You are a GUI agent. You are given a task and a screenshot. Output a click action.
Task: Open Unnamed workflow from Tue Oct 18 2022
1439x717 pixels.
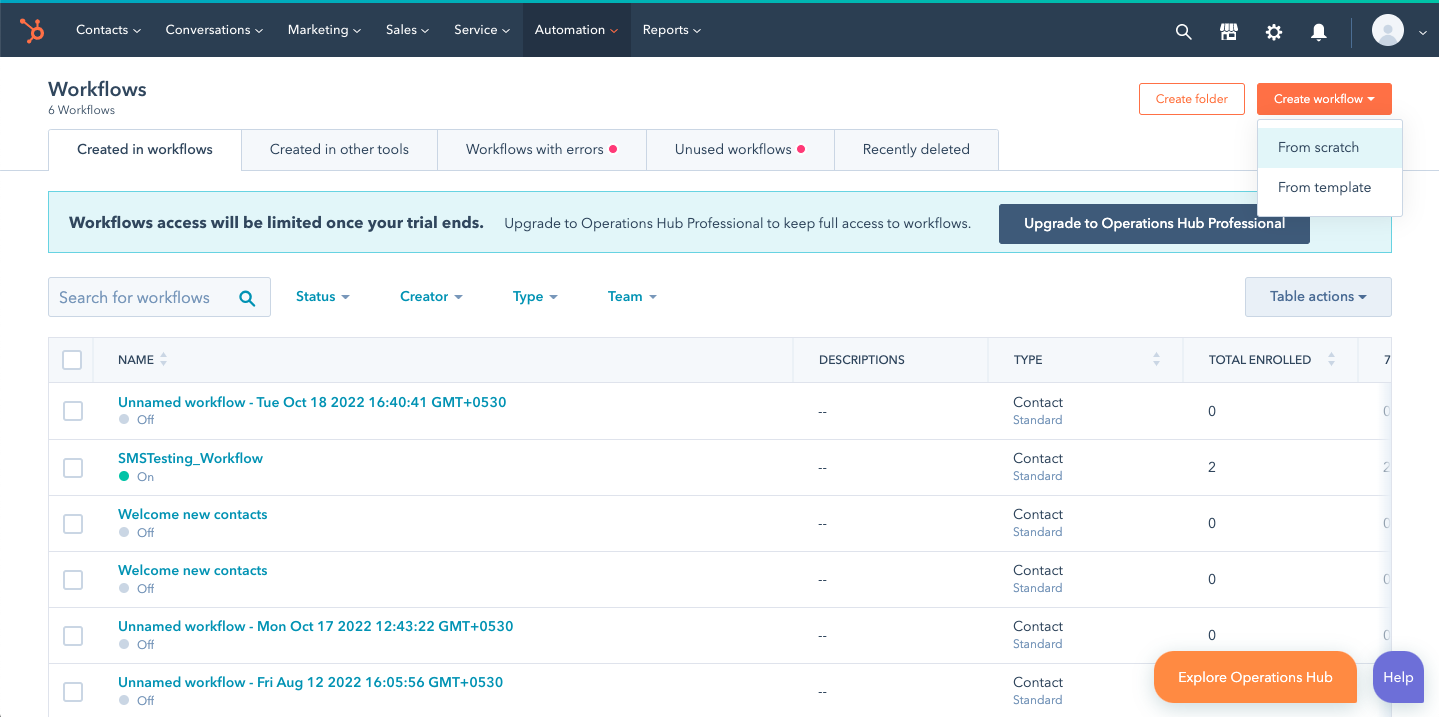(x=312, y=402)
